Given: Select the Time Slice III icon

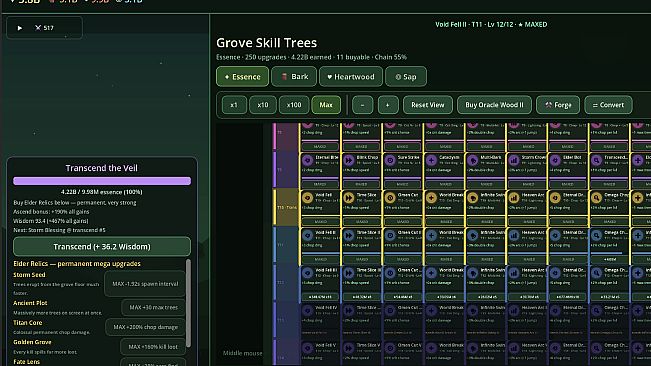Looking at the screenshot, I should [349, 273].
